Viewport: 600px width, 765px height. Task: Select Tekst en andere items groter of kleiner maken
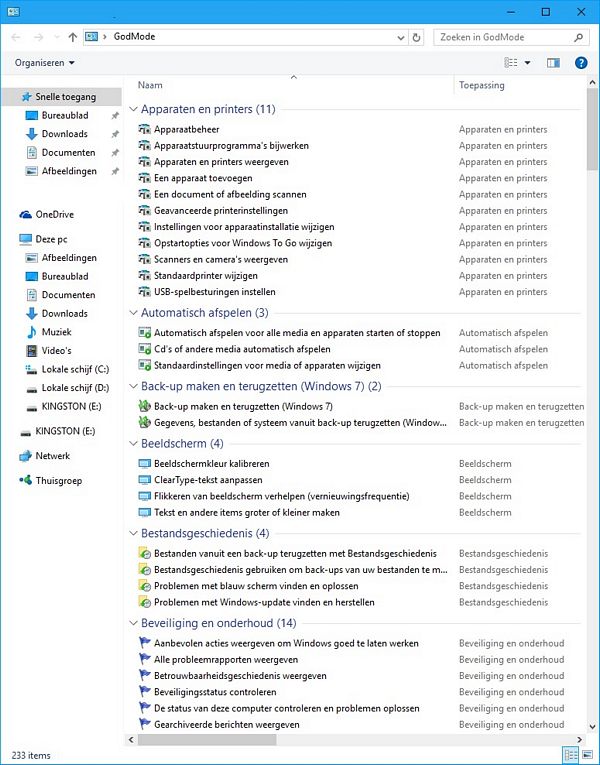(x=247, y=512)
